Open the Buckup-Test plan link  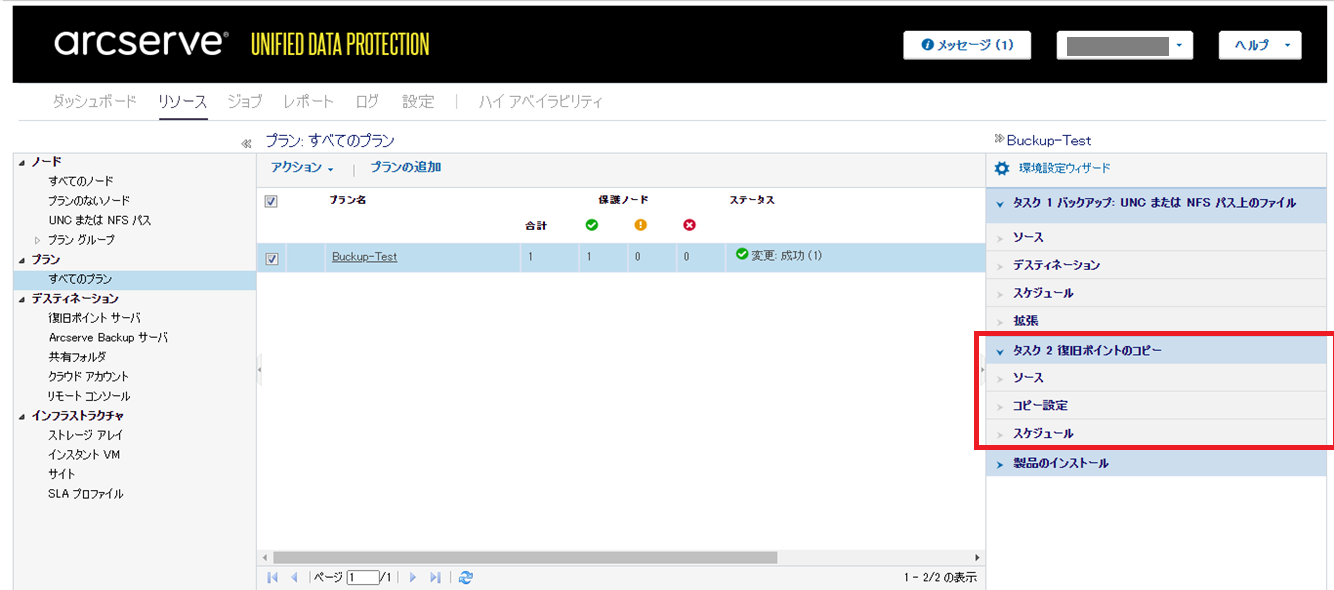coord(364,256)
